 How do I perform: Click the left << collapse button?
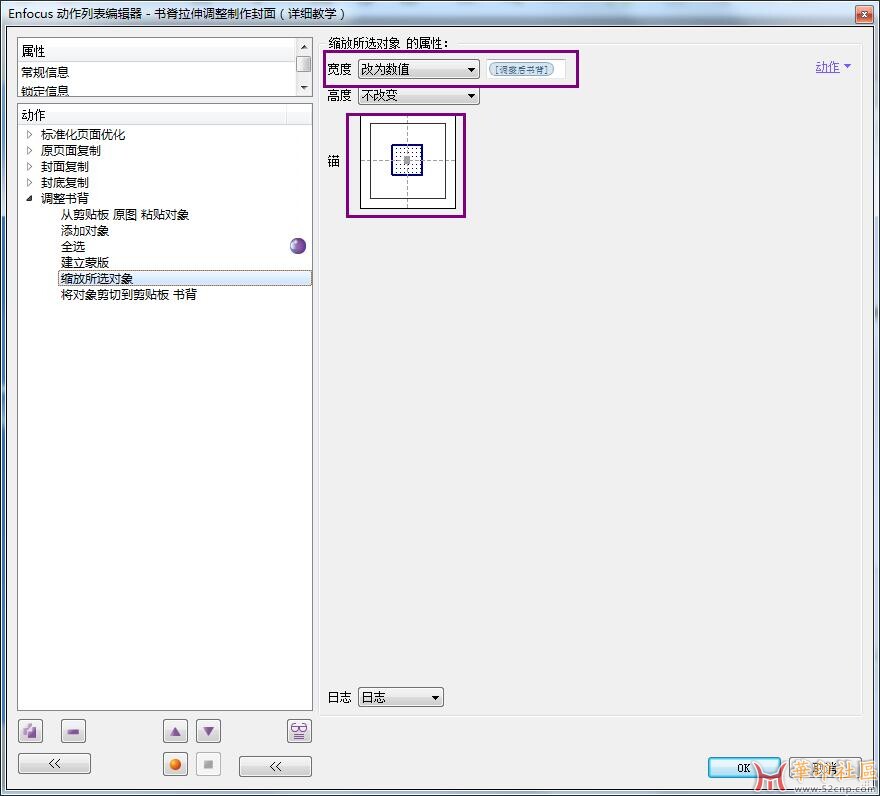pos(54,763)
